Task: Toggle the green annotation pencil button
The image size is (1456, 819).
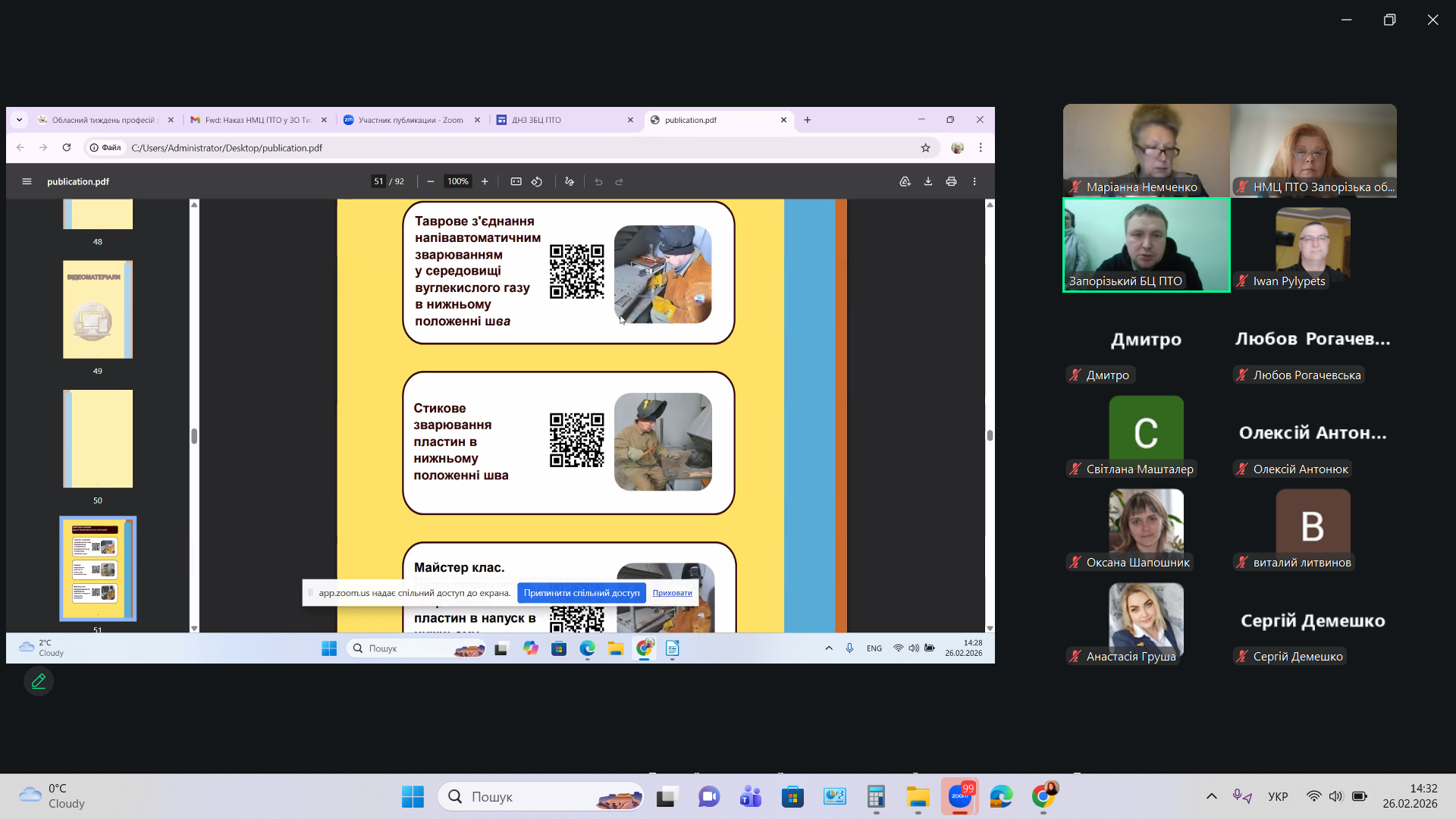Action: click(39, 681)
